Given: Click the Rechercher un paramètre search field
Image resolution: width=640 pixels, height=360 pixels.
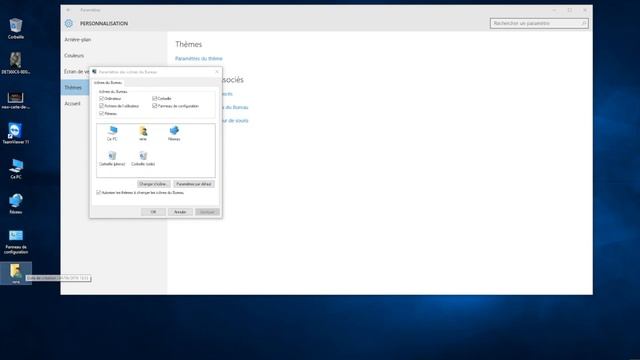Looking at the screenshot, I should coord(539,24).
